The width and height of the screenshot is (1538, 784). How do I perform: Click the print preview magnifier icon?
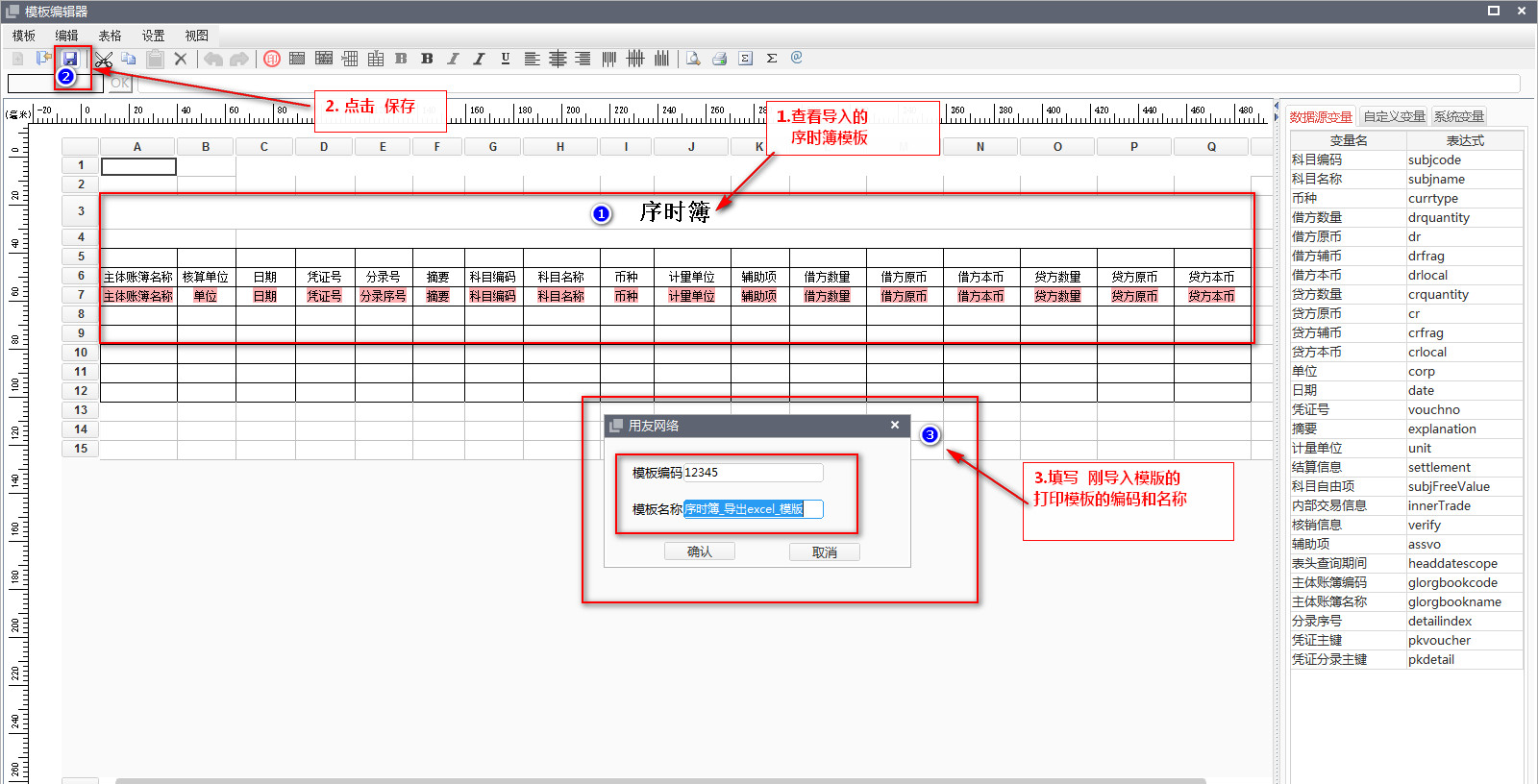pyautogui.click(x=693, y=59)
